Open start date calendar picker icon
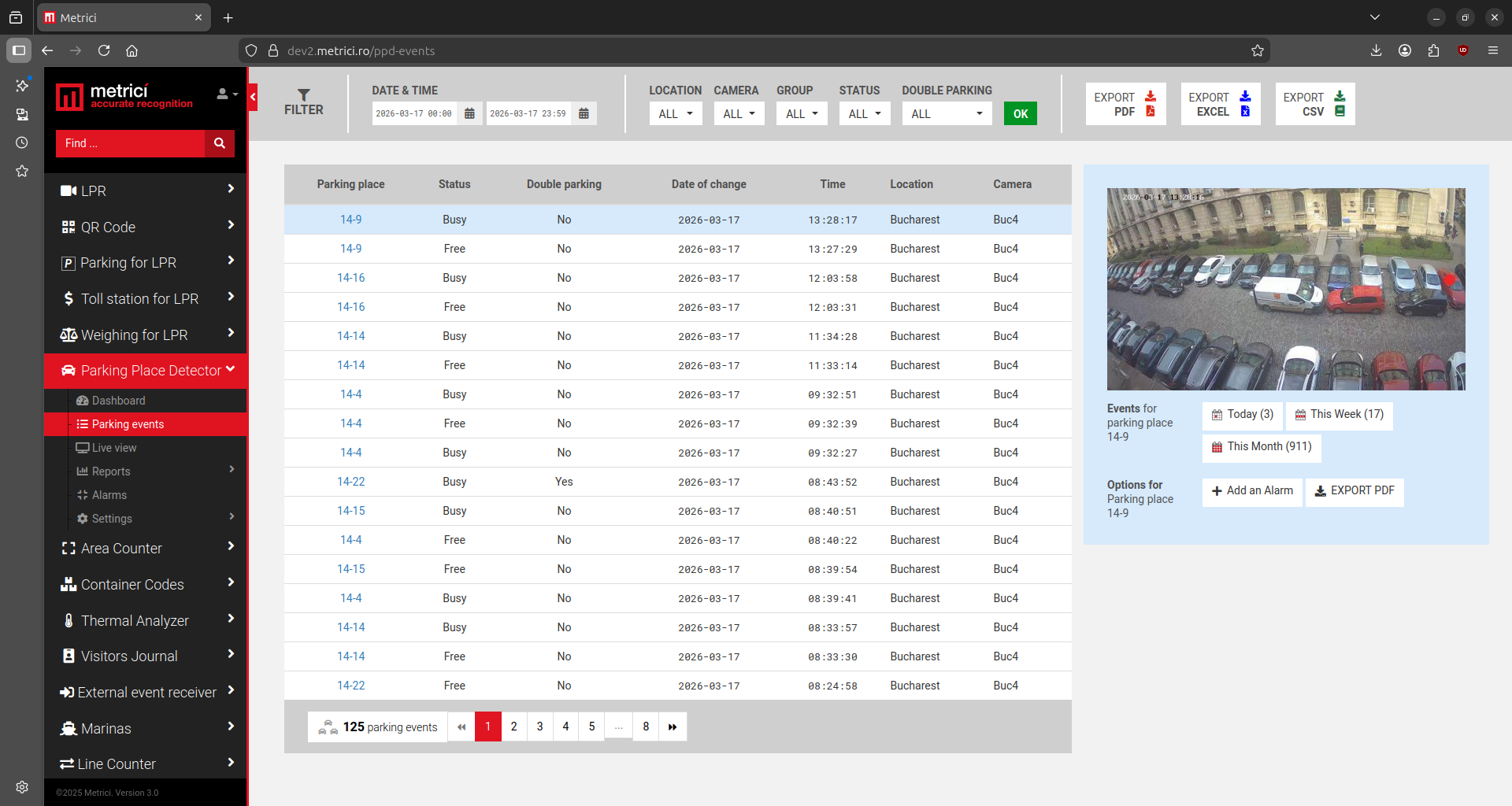 [x=469, y=113]
